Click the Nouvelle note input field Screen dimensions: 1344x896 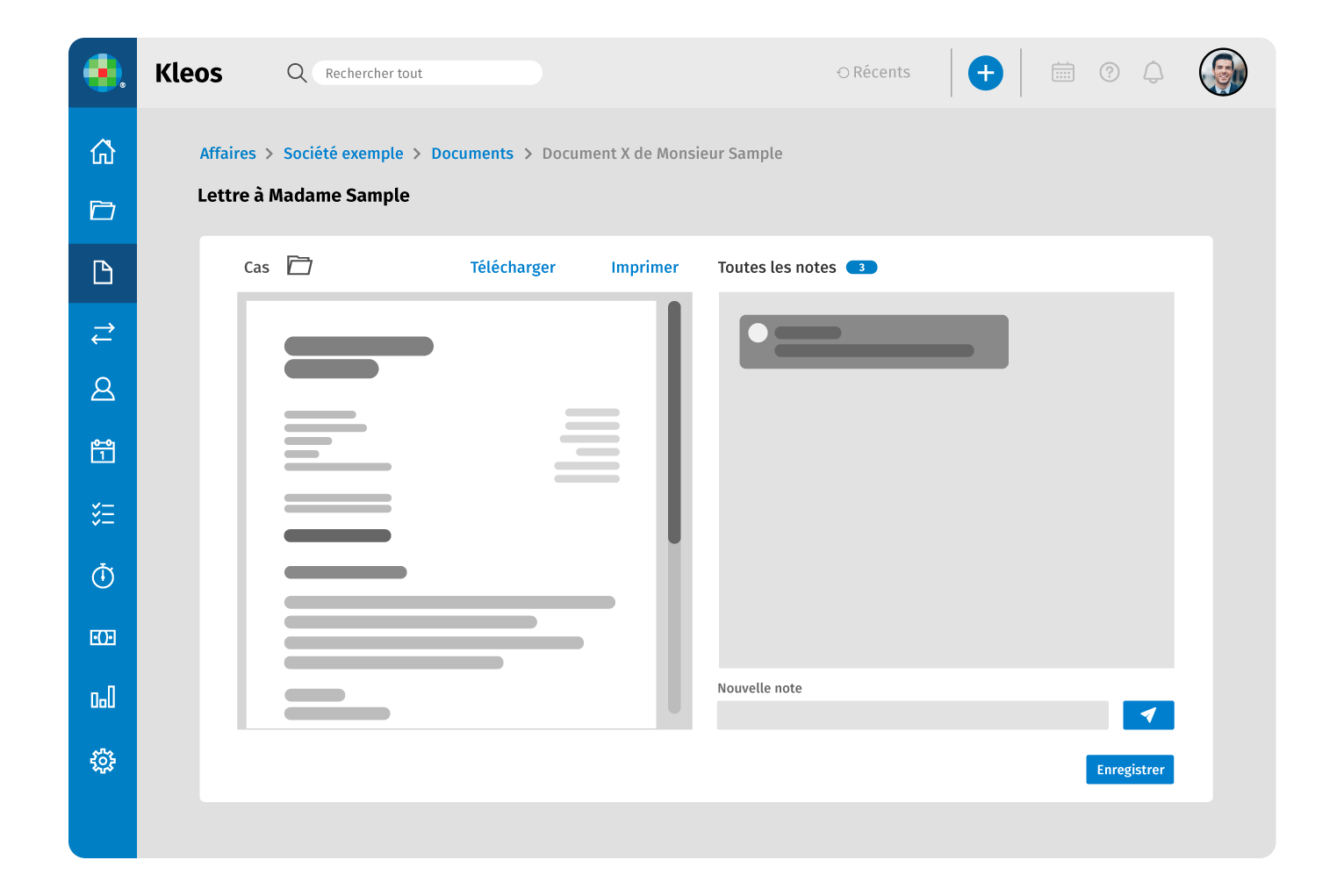[x=912, y=715]
